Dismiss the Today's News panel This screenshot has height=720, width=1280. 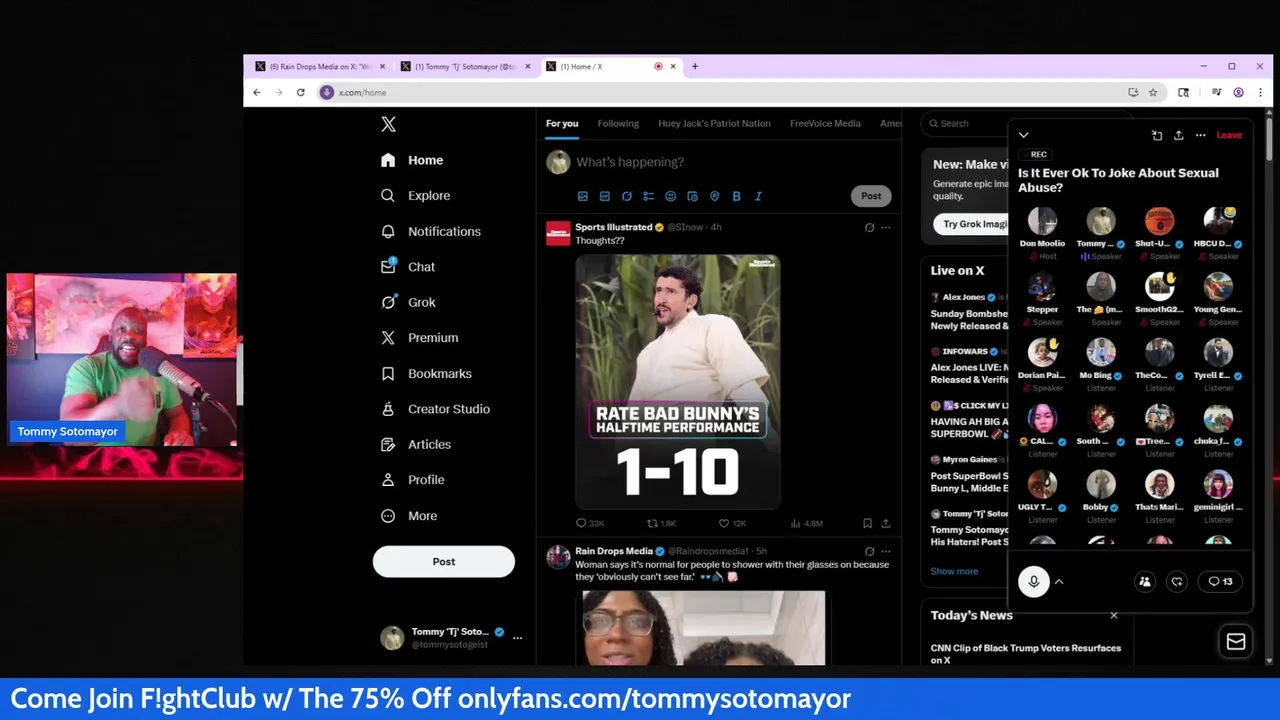coord(1113,615)
